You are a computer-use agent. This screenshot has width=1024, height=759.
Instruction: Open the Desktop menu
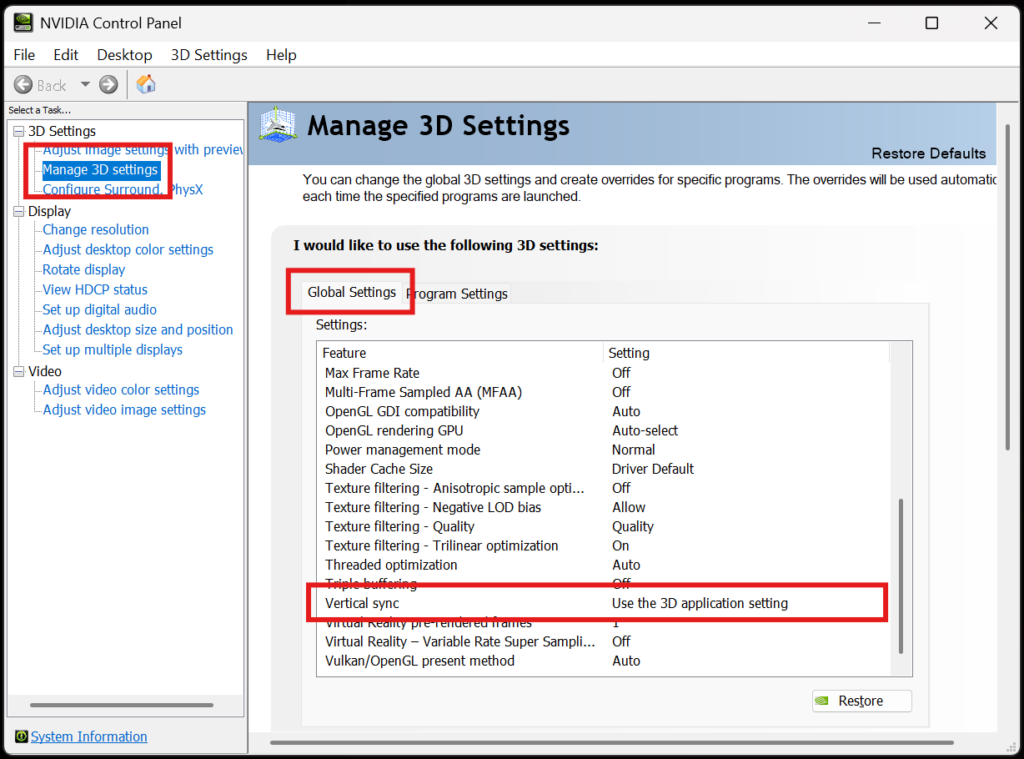pos(125,55)
